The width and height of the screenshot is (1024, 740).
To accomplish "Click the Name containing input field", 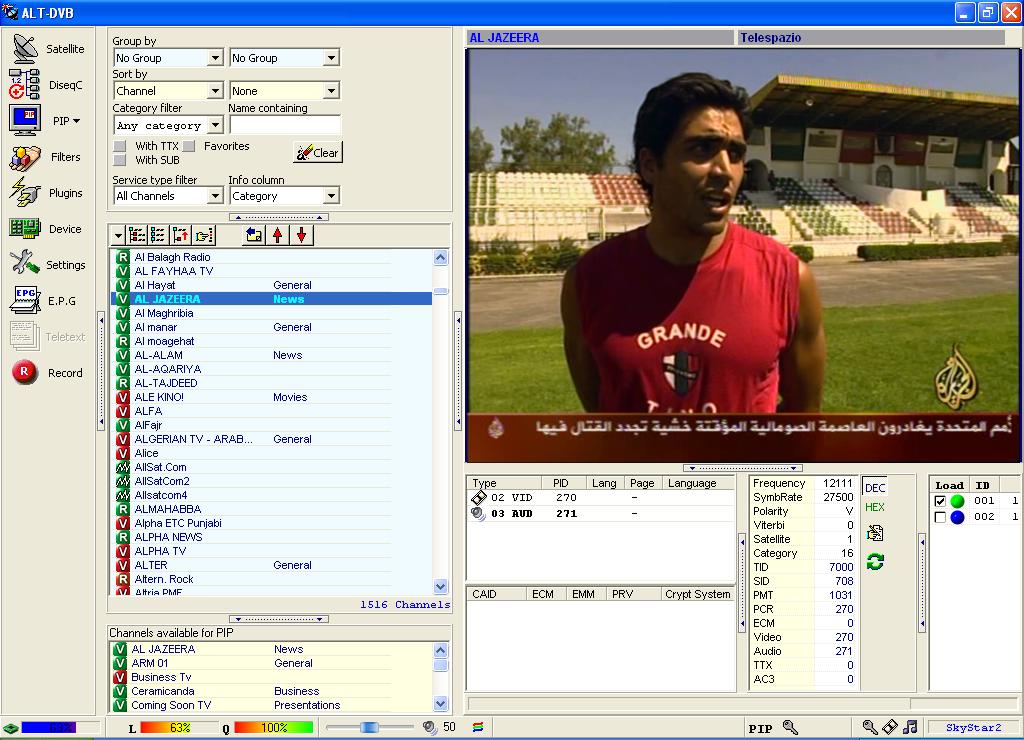I will [x=284, y=125].
